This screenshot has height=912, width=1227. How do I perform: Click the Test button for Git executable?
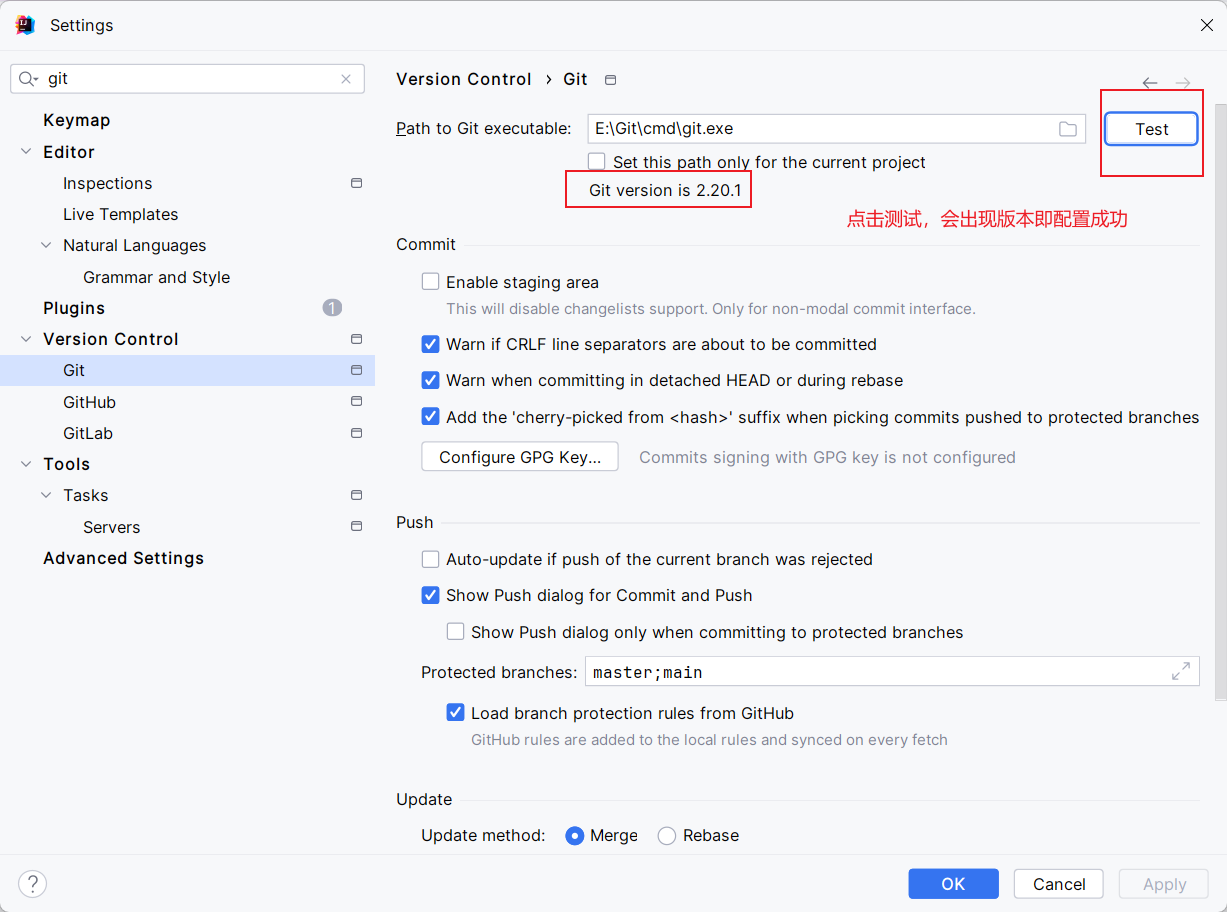(1151, 129)
